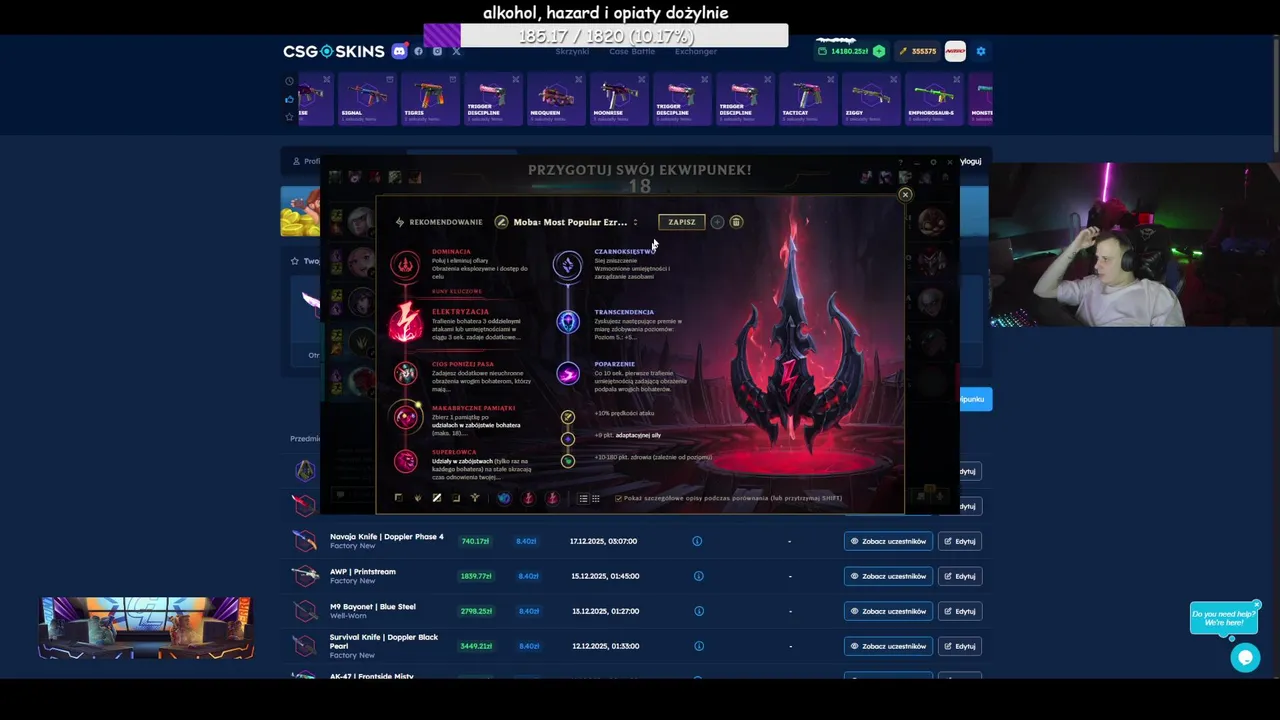Click AWP | Printstream item name

click(363, 572)
